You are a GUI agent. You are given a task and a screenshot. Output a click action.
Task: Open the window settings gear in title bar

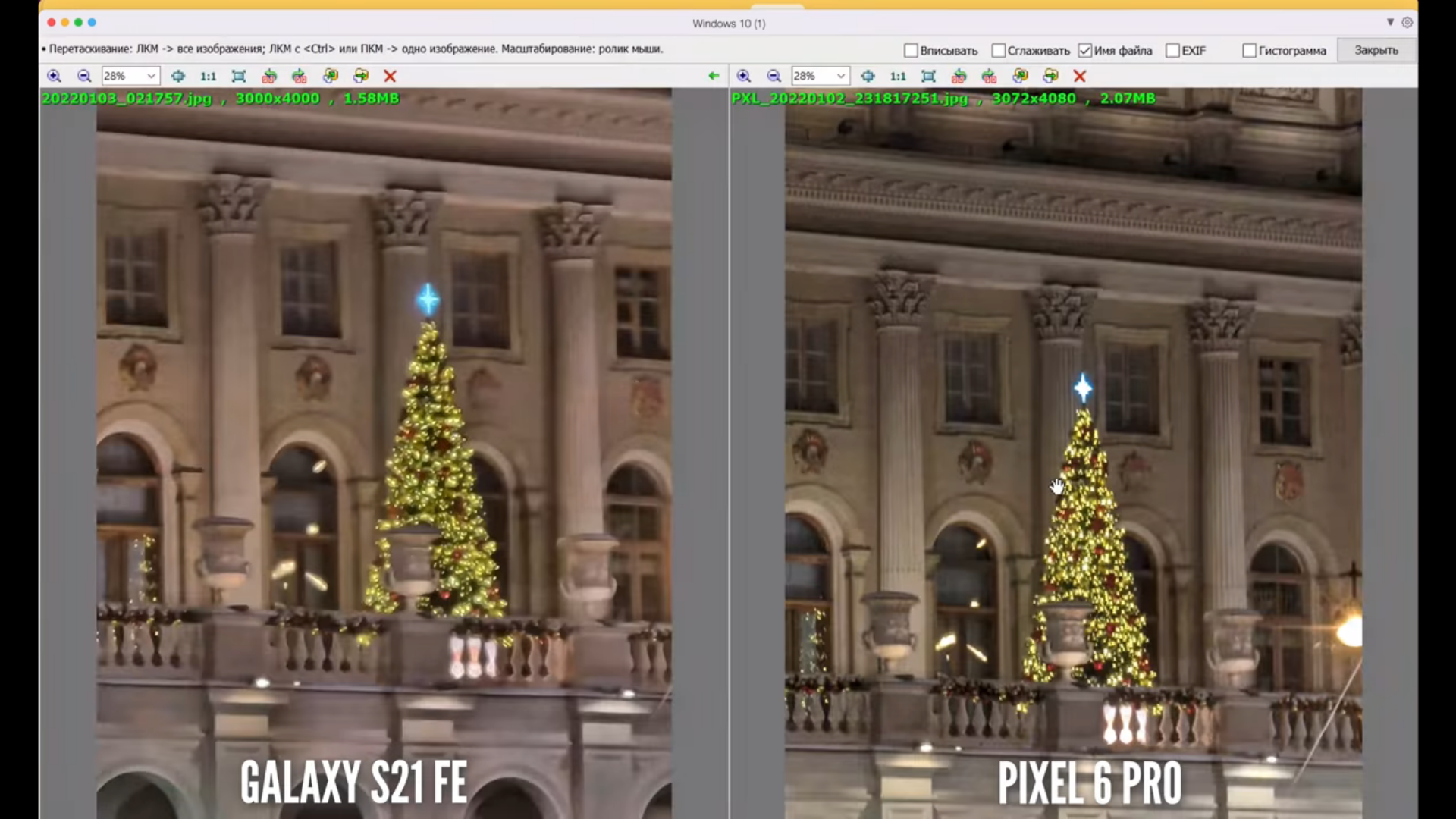[1407, 23]
